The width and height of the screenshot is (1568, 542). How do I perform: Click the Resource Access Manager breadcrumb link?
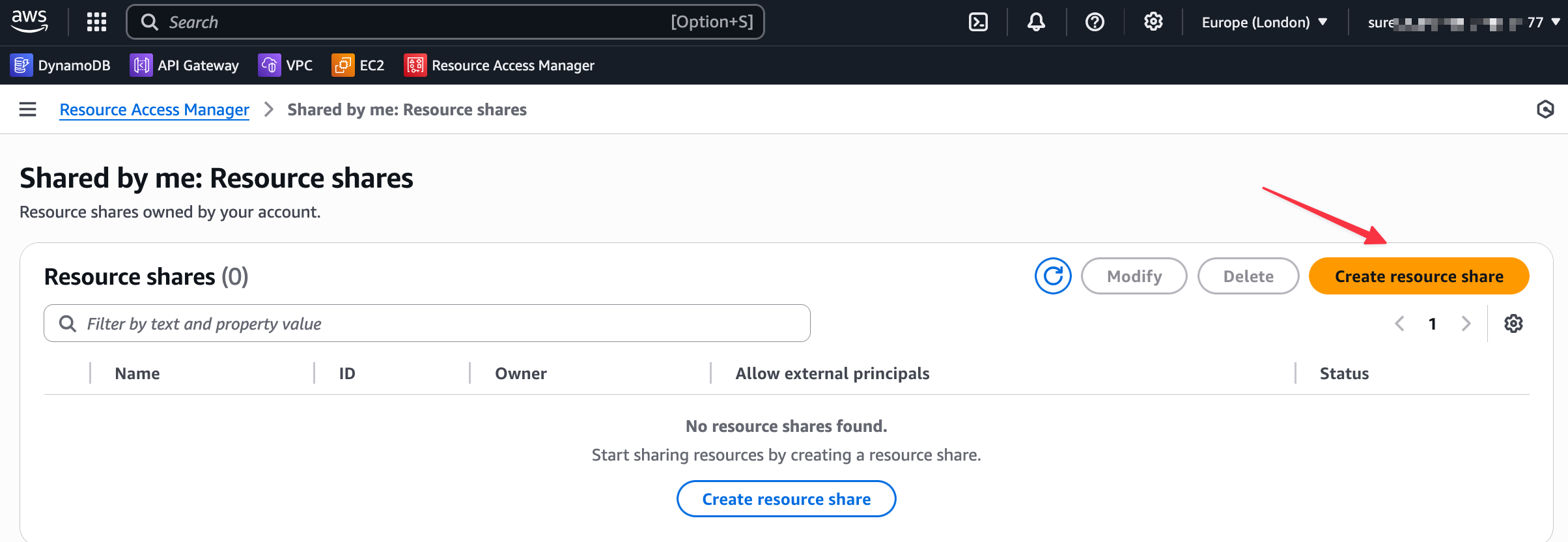click(x=154, y=109)
